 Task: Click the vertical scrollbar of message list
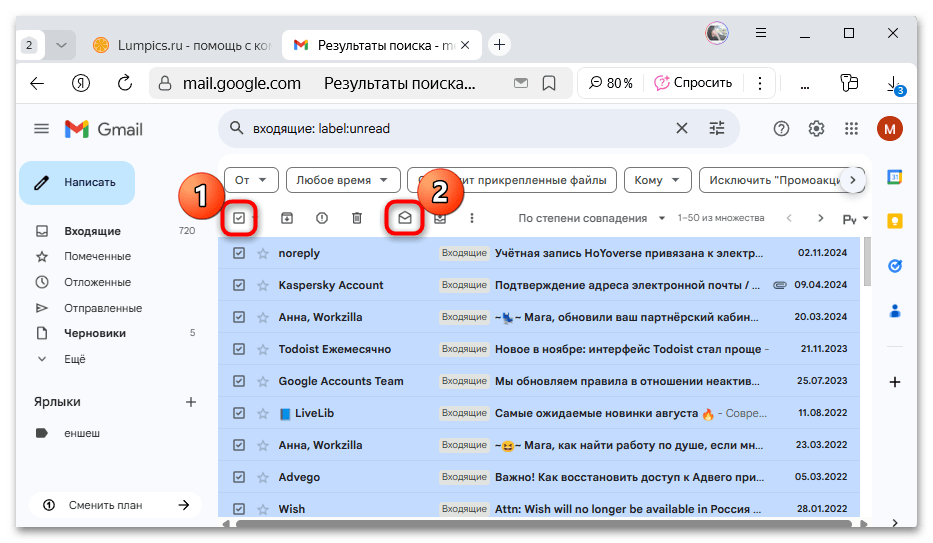point(867,262)
